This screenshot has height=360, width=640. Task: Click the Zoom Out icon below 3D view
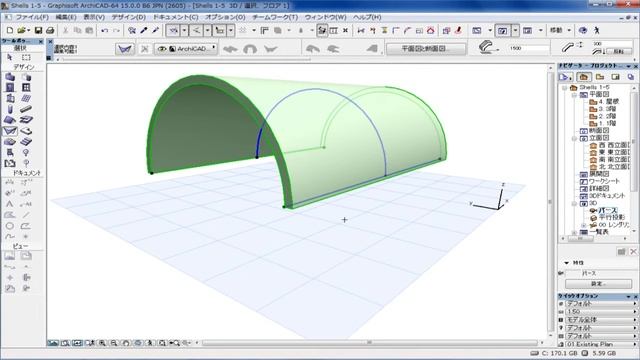click(114, 343)
